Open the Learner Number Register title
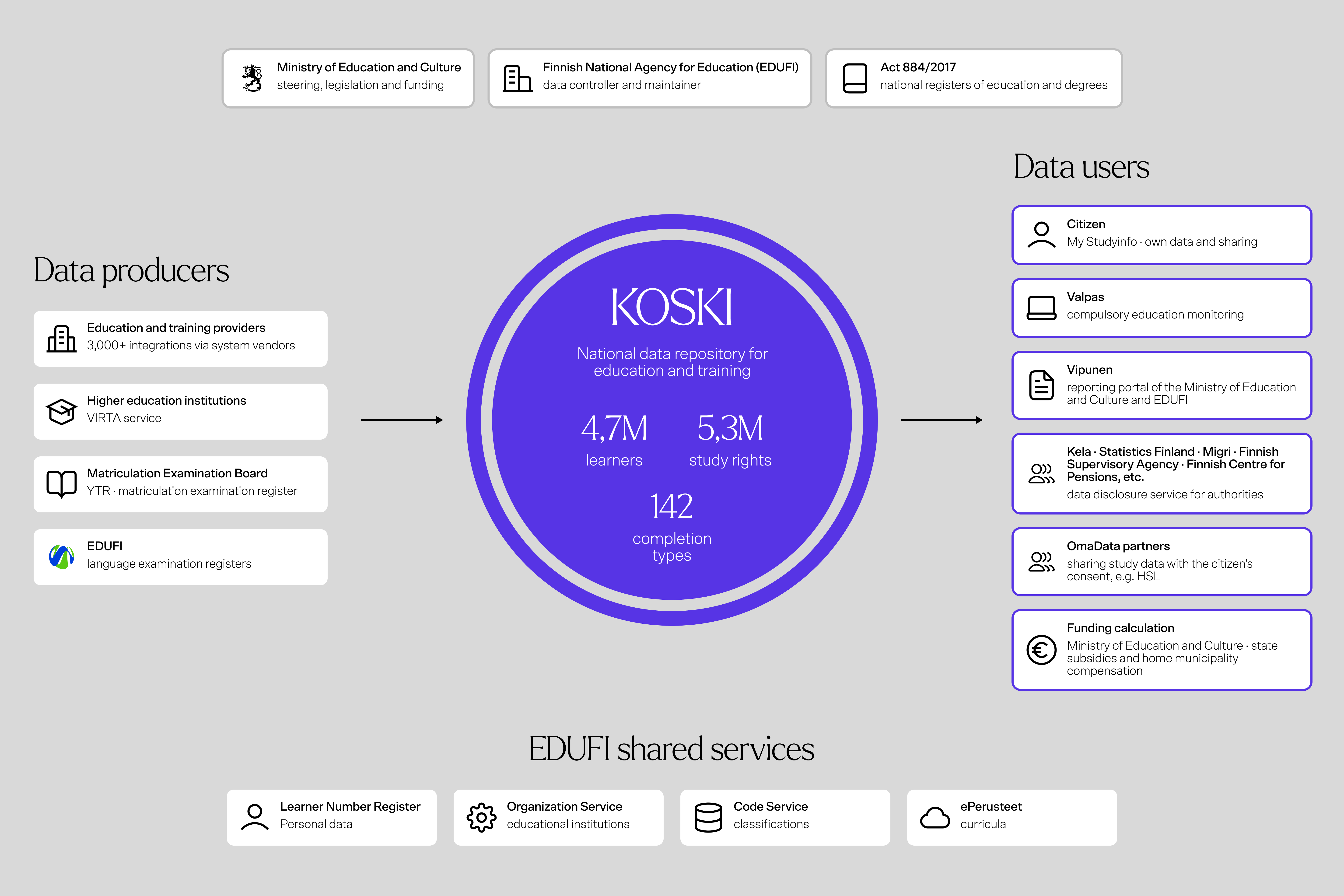This screenshot has height=896, width=1344. click(x=350, y=806)
